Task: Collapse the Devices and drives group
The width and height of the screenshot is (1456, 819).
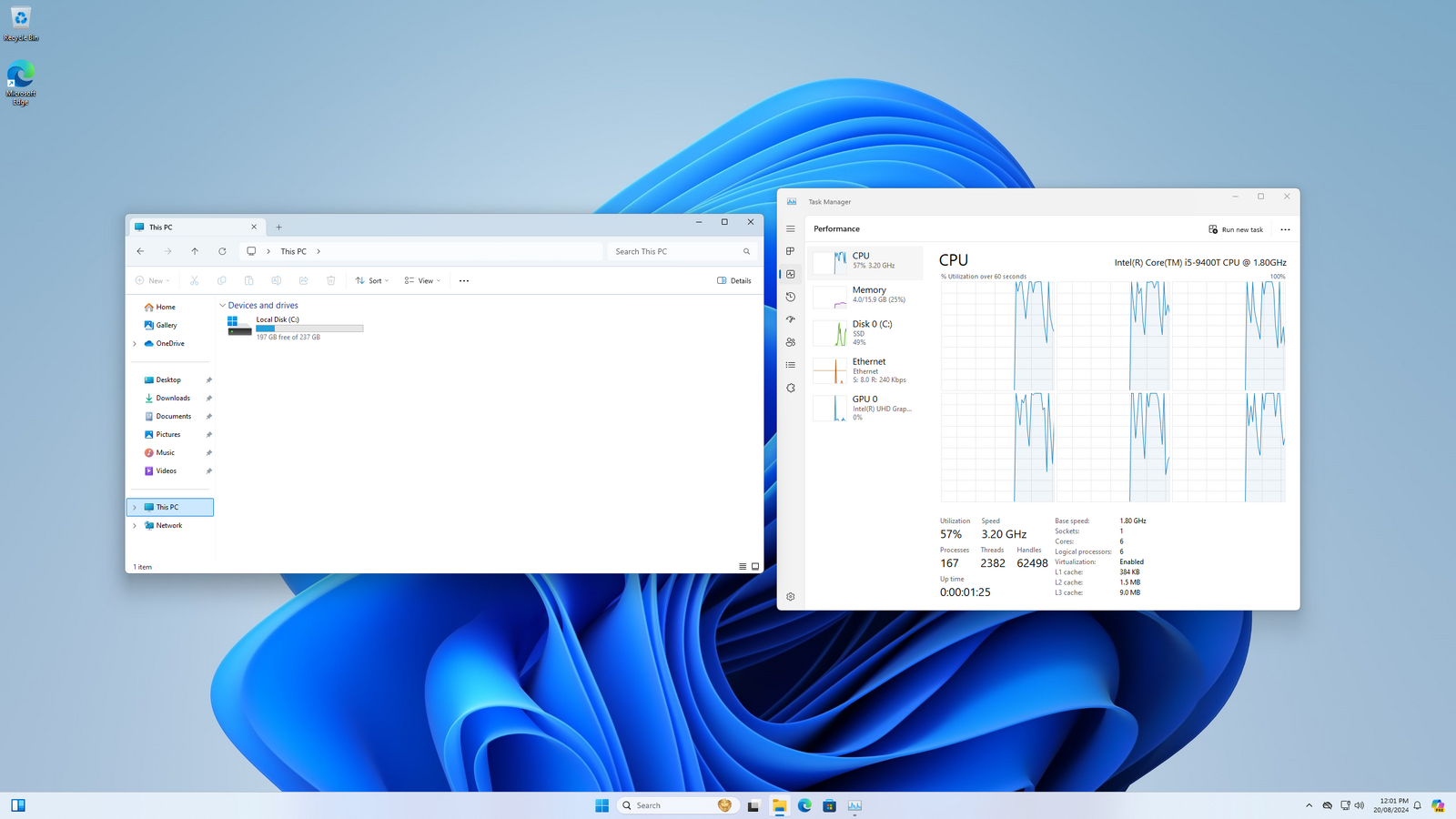Action: click(x=222, y=306)
